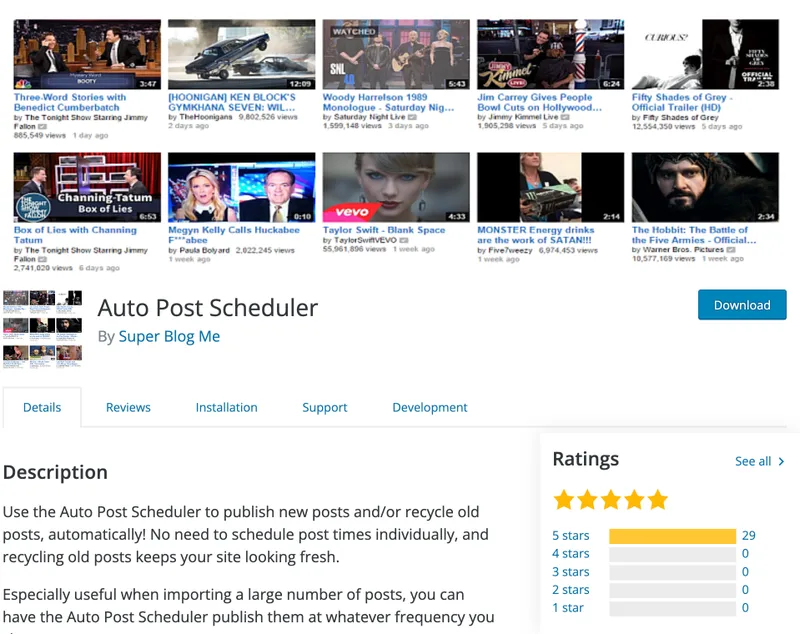Open the Ken Block Gymkhana Seven video thumbnail
The image size is (800, 634).
(x=242, y=55)
